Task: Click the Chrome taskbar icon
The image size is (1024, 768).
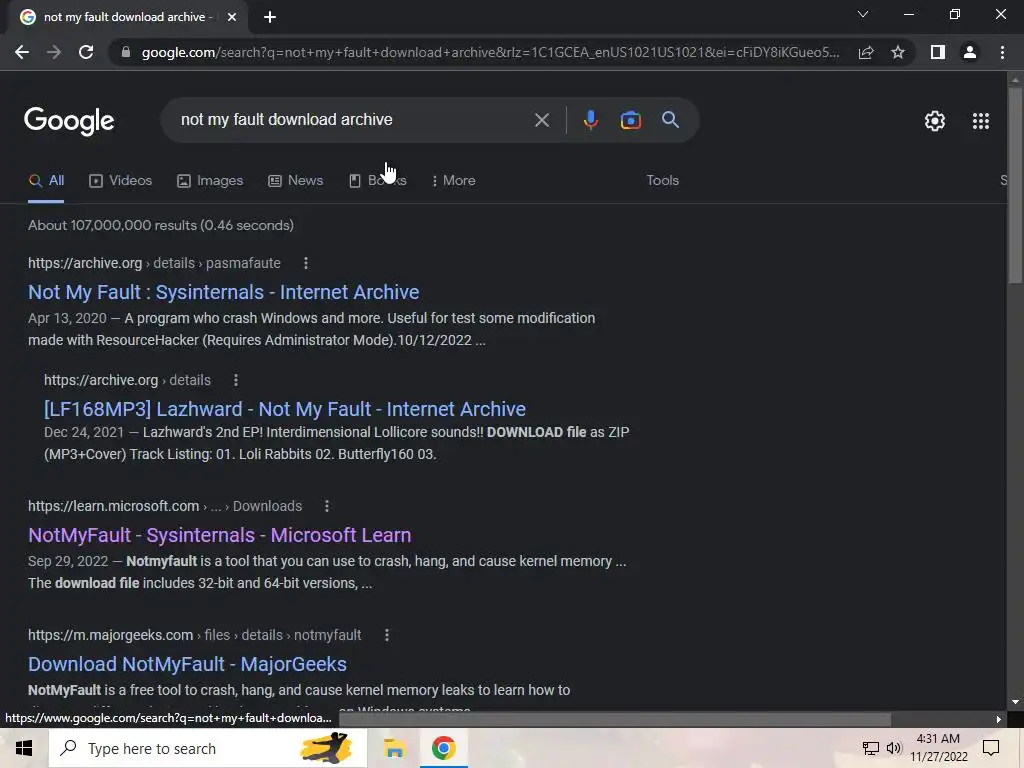Action: [443, 748]
